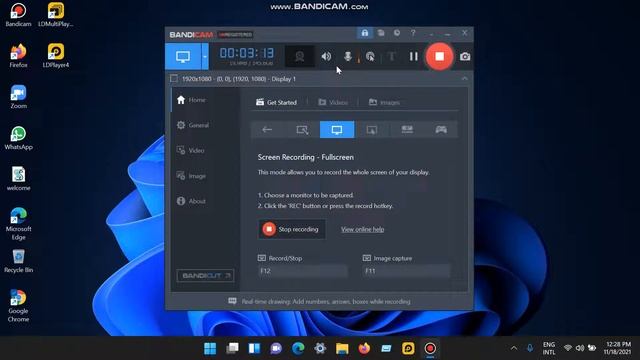
Task: Click the Real-time drawing tip at bottom
Action: click(320, 302)
